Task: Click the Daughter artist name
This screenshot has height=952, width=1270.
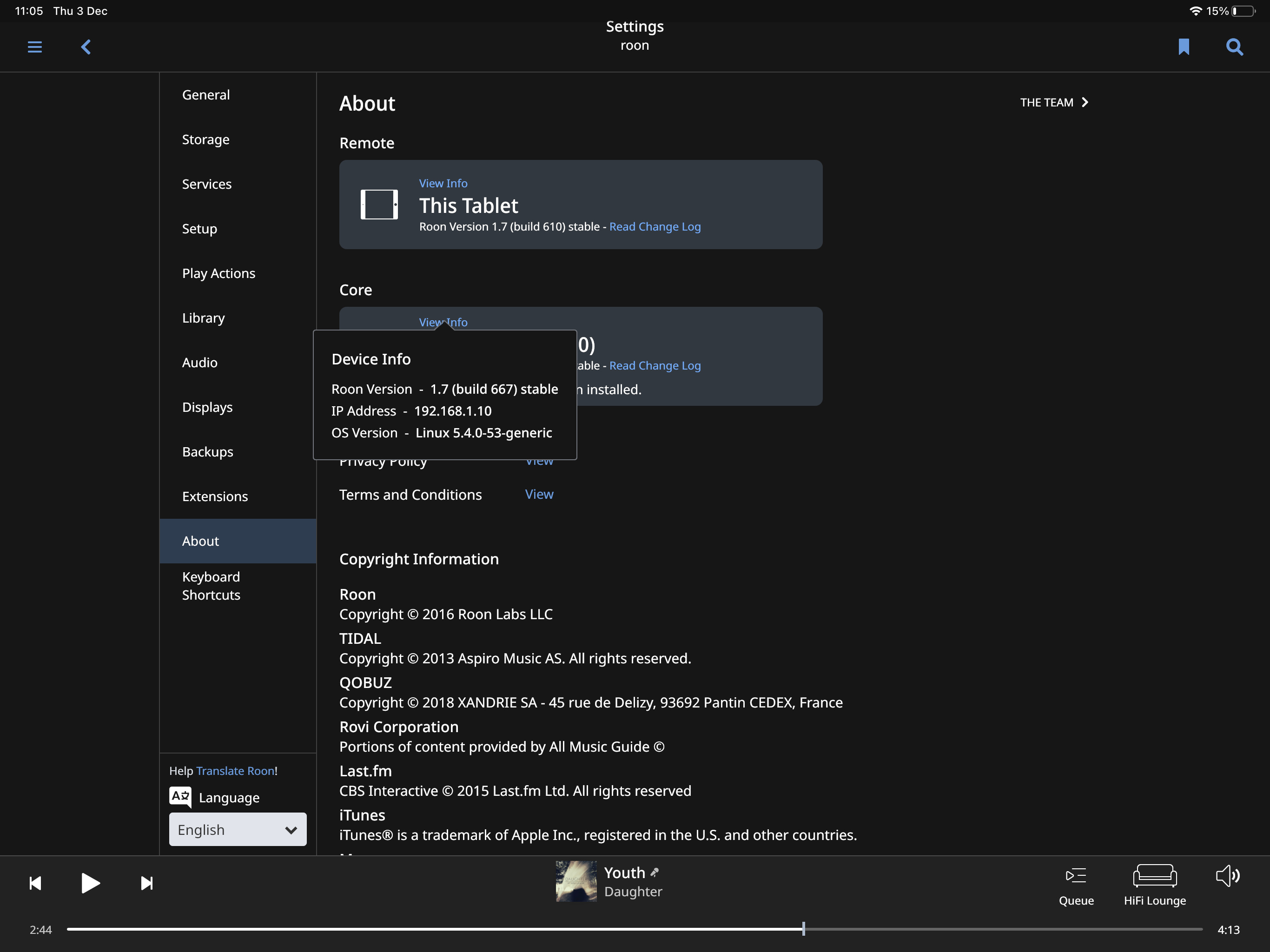Action: coord(633,892)
